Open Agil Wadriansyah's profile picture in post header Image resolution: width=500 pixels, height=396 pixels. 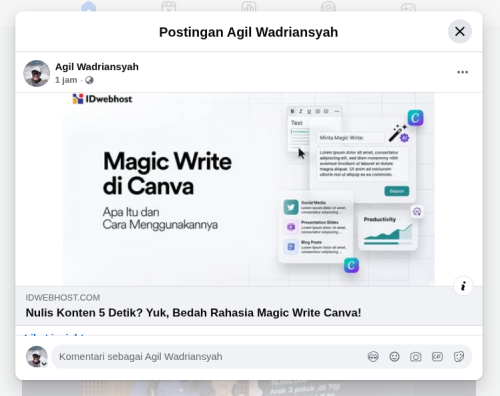(x=37, y=73)
